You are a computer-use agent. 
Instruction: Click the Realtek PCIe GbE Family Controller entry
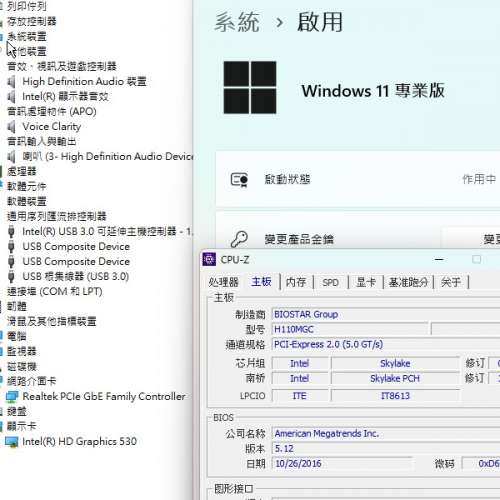pos(104,396)
